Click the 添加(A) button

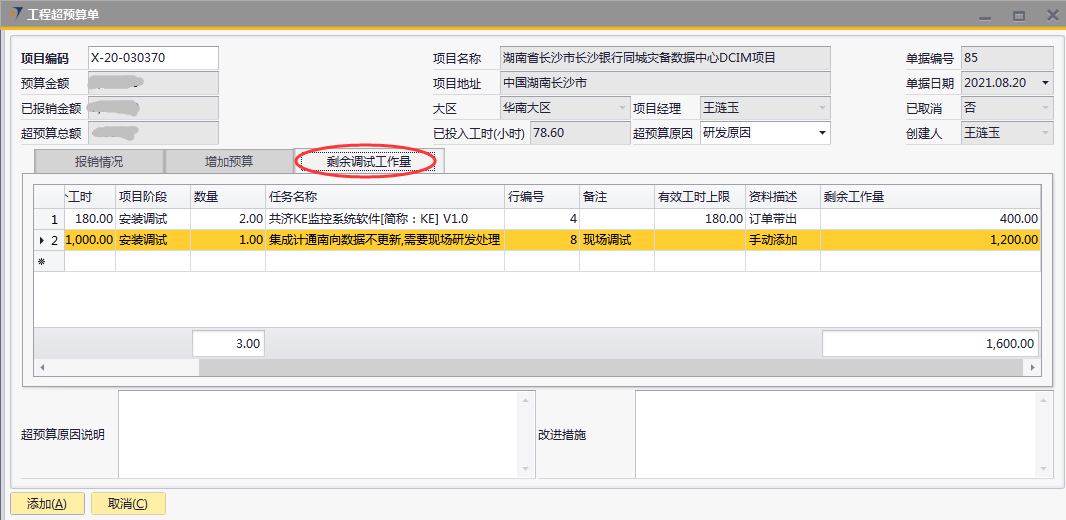47,504
